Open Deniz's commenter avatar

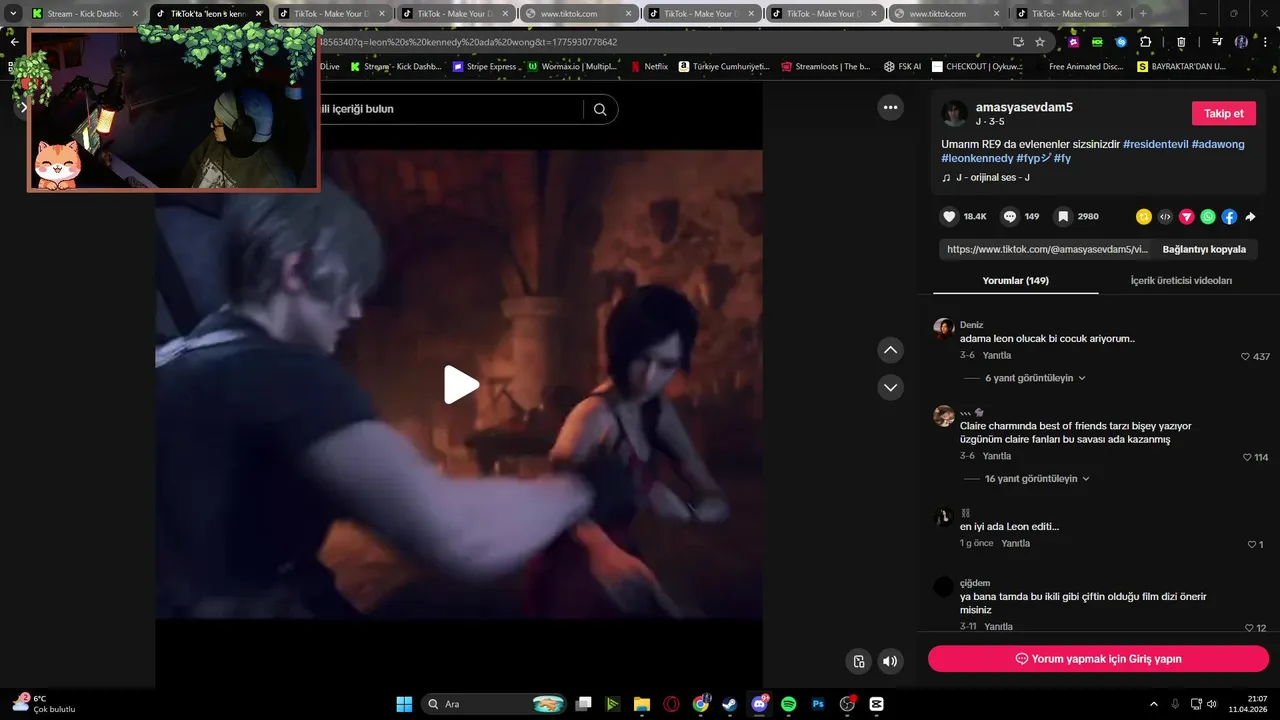pyautogui.click(x=943, y=329)
